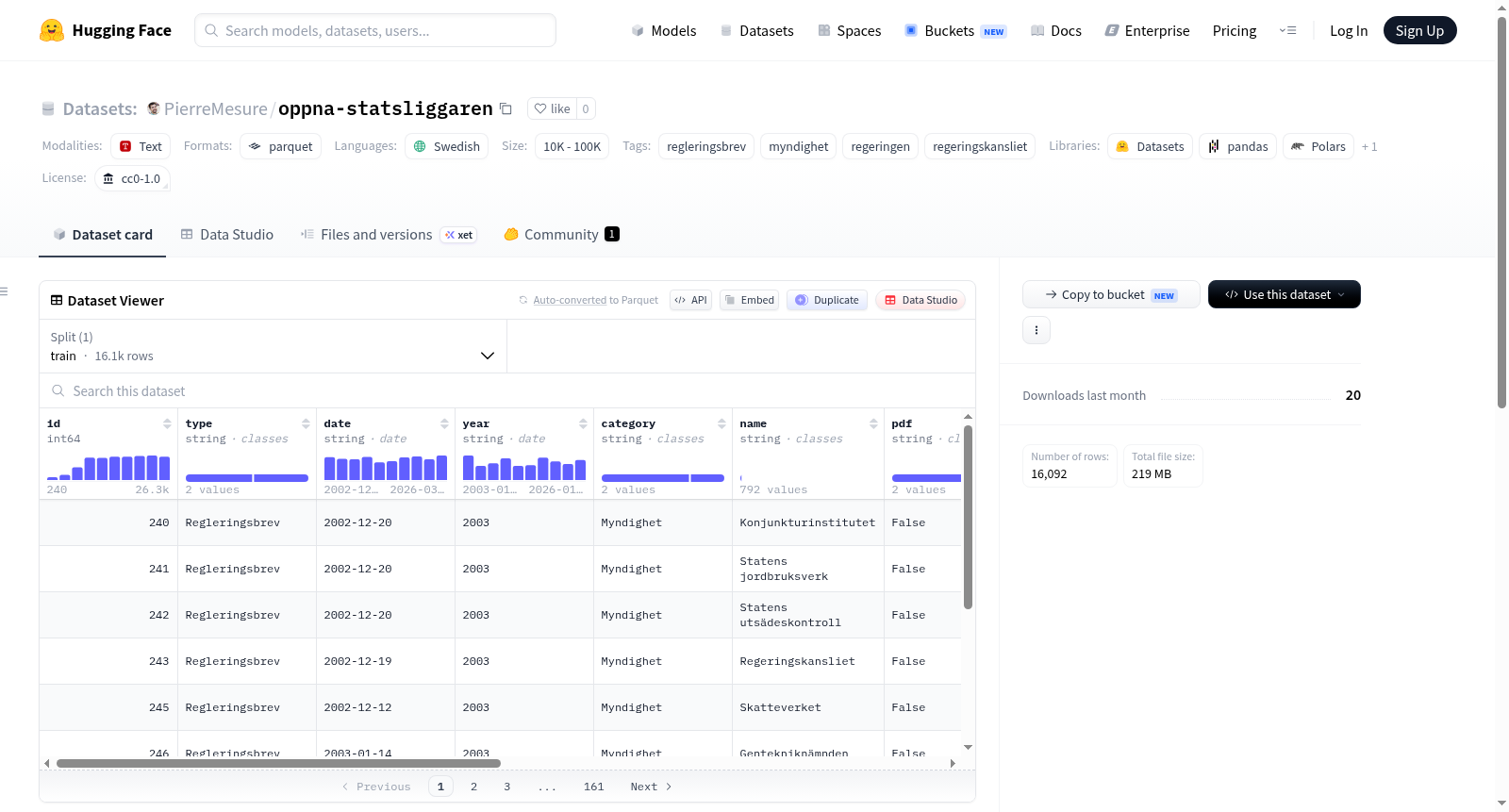Click the horizontal table scrollbar thumb
Screen dimensions: 1509x812
click(x=278, y=763)
